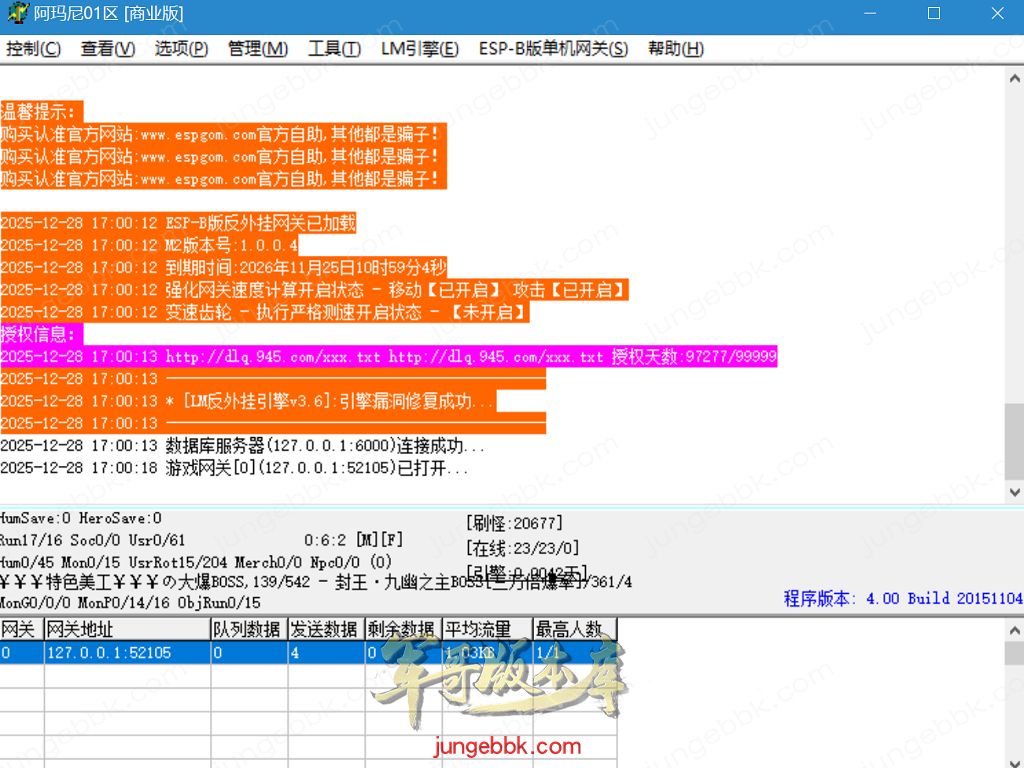
Task: Click the 平均流量 column header
Action: (x=485, y=629)
